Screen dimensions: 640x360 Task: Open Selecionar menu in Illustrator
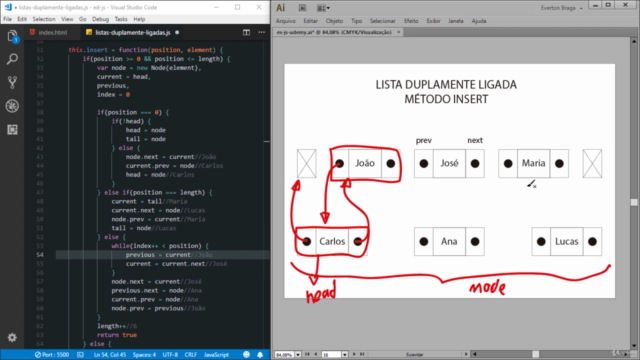click(383, 21)
